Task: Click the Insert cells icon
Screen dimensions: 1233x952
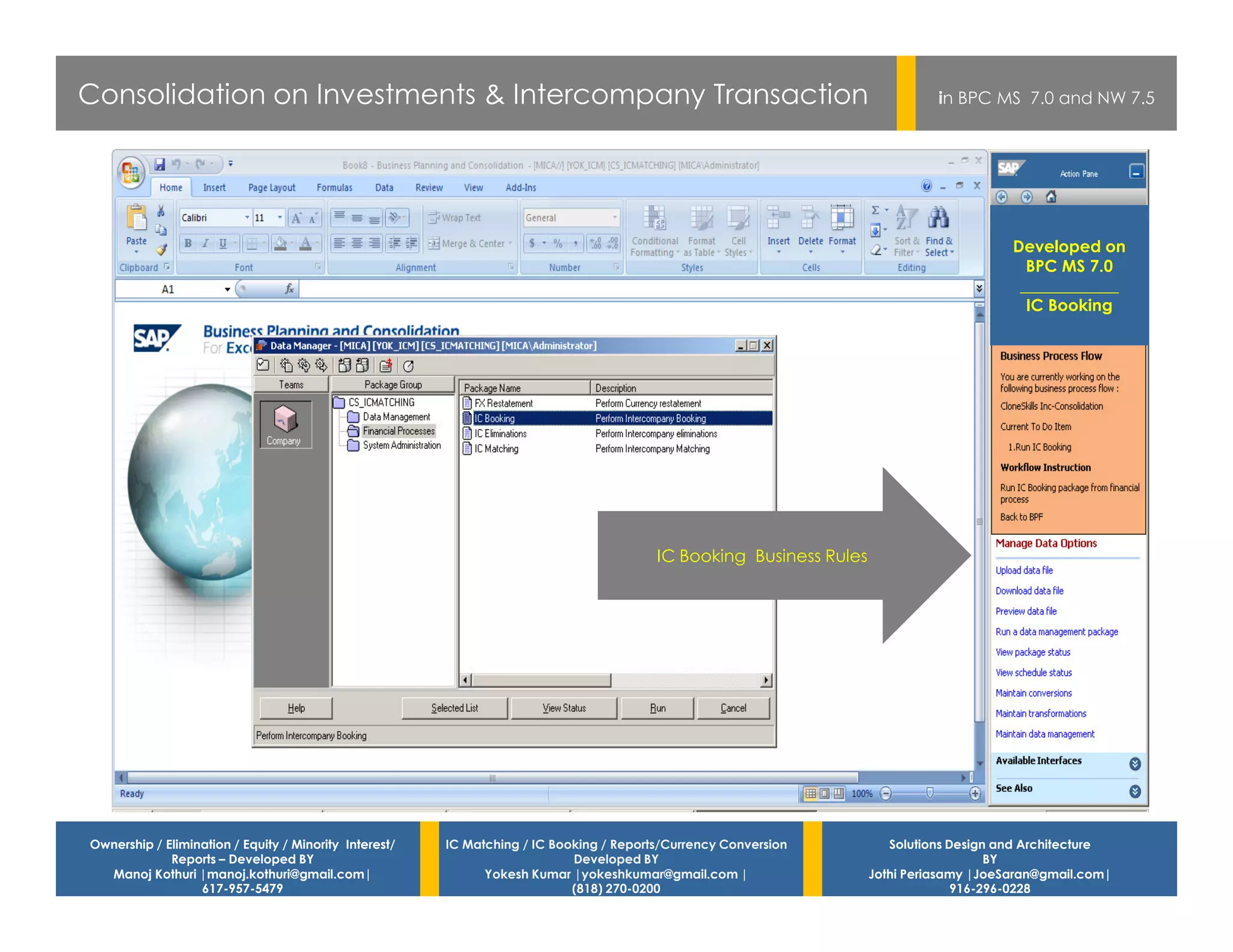Action: point(778,218)
